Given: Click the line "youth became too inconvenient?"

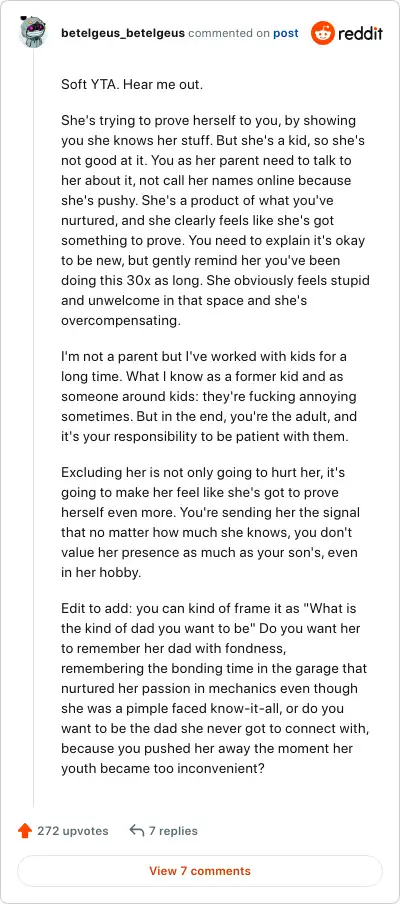Looking at the screenshot, I should coord(163,769).
